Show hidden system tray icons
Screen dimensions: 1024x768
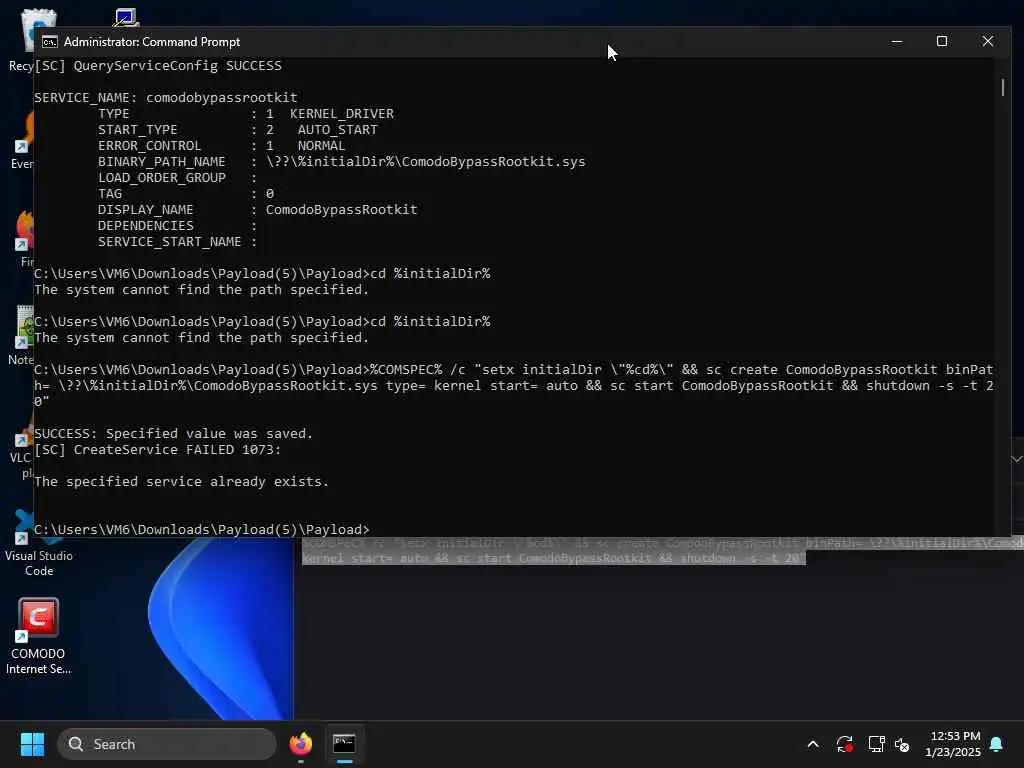[x=813, y=744]
